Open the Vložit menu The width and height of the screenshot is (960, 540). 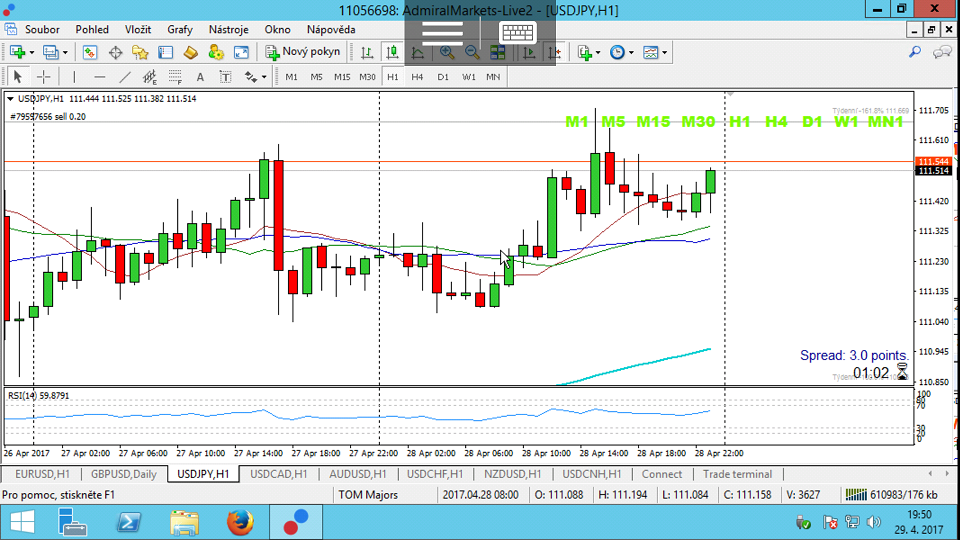138,29
